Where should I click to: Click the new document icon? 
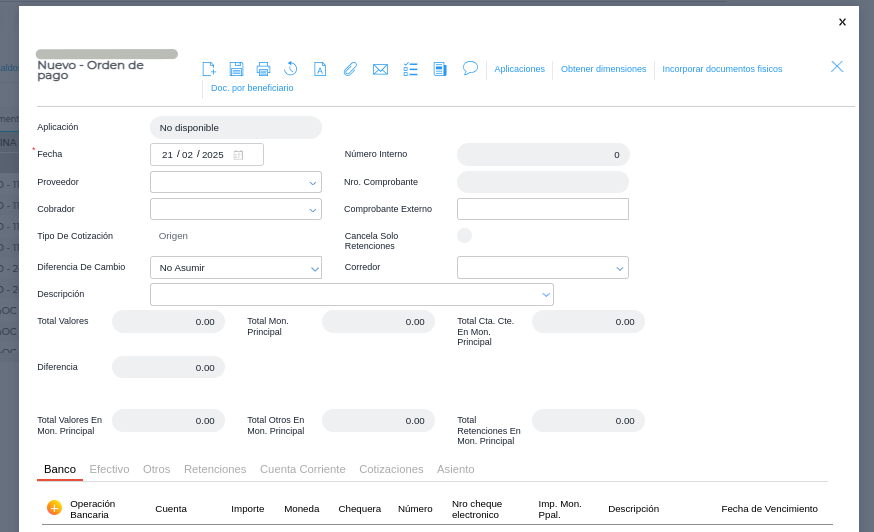209,69
